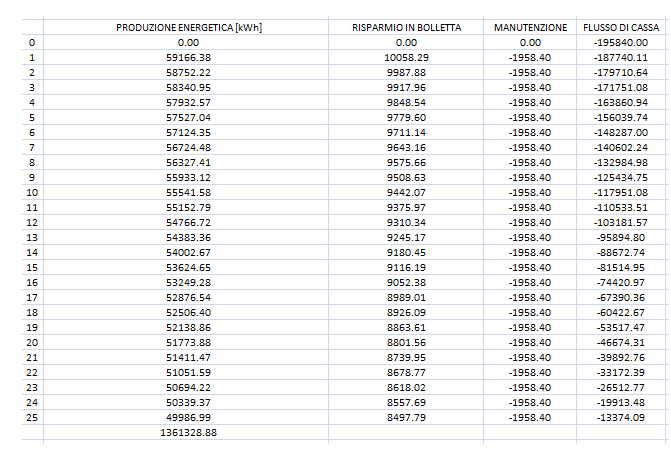Click the year 25 row label
The height and width of the screenshot is (451, 671).
(33, 418)
